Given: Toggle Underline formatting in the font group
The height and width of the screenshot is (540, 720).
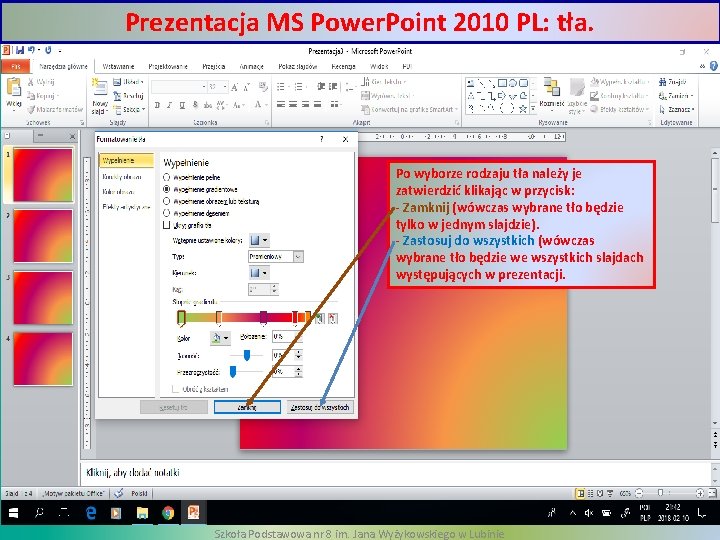Looking at the screenshot, I should (x=182, y=105).
